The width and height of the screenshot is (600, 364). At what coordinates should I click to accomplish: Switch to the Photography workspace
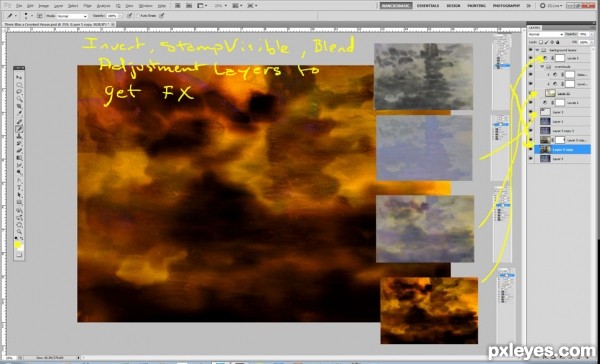coord(506,5)
